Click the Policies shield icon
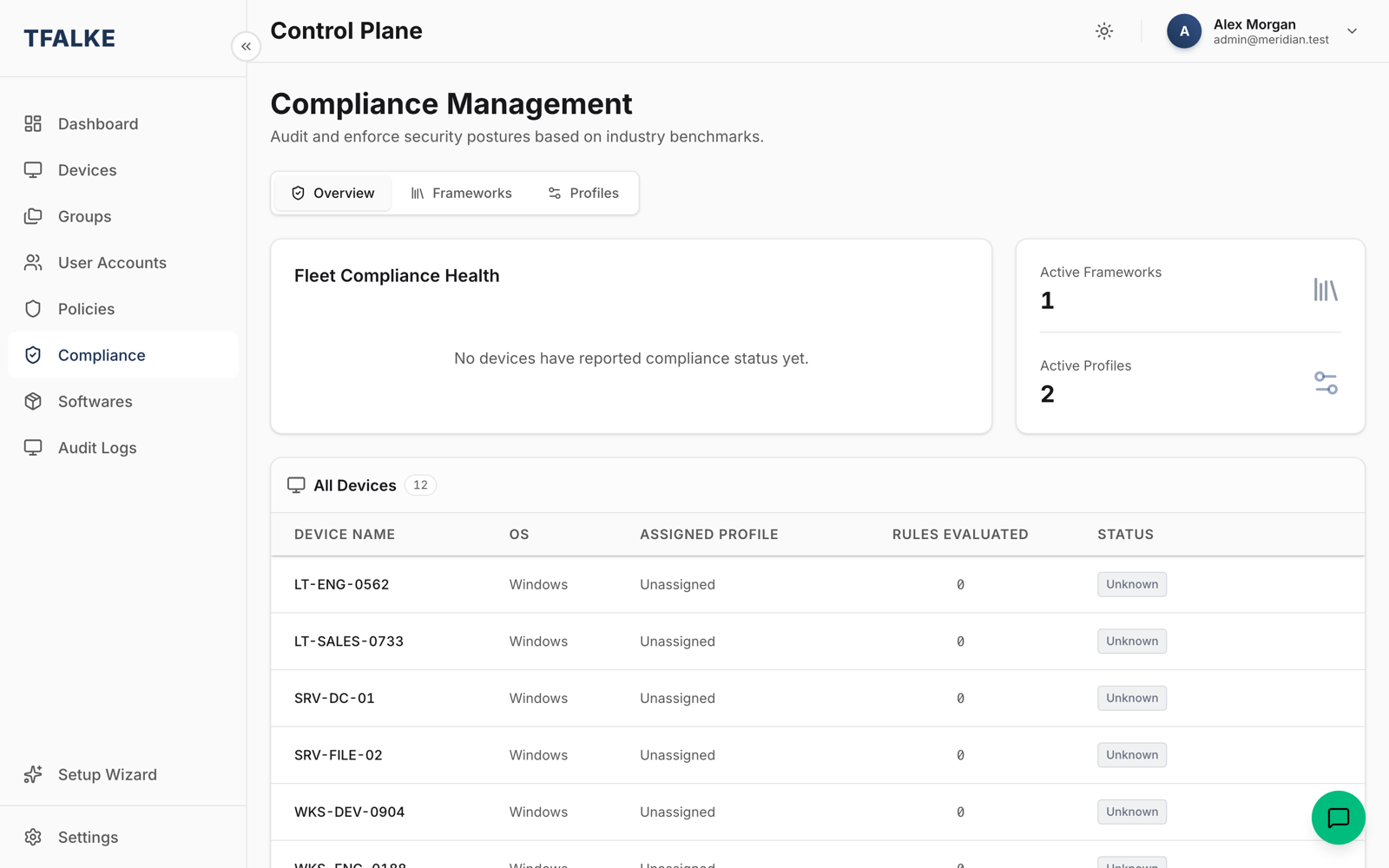 pos(33,309)
